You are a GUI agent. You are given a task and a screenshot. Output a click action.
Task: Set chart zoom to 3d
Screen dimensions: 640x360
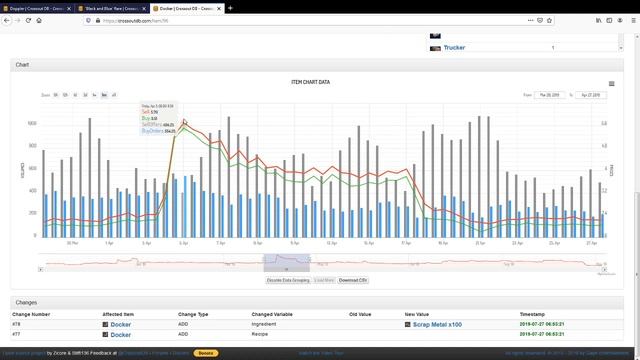[x=85, y=95]
